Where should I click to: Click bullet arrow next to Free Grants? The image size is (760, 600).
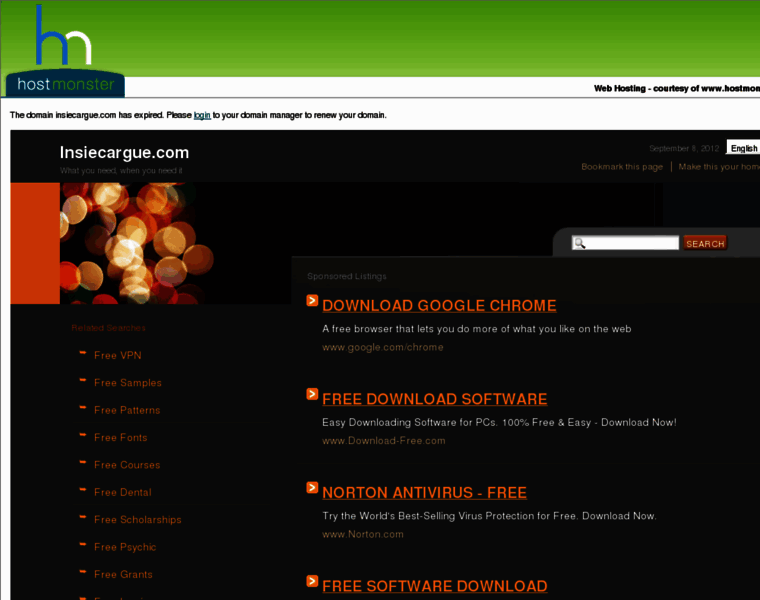[x=83, y=572]
